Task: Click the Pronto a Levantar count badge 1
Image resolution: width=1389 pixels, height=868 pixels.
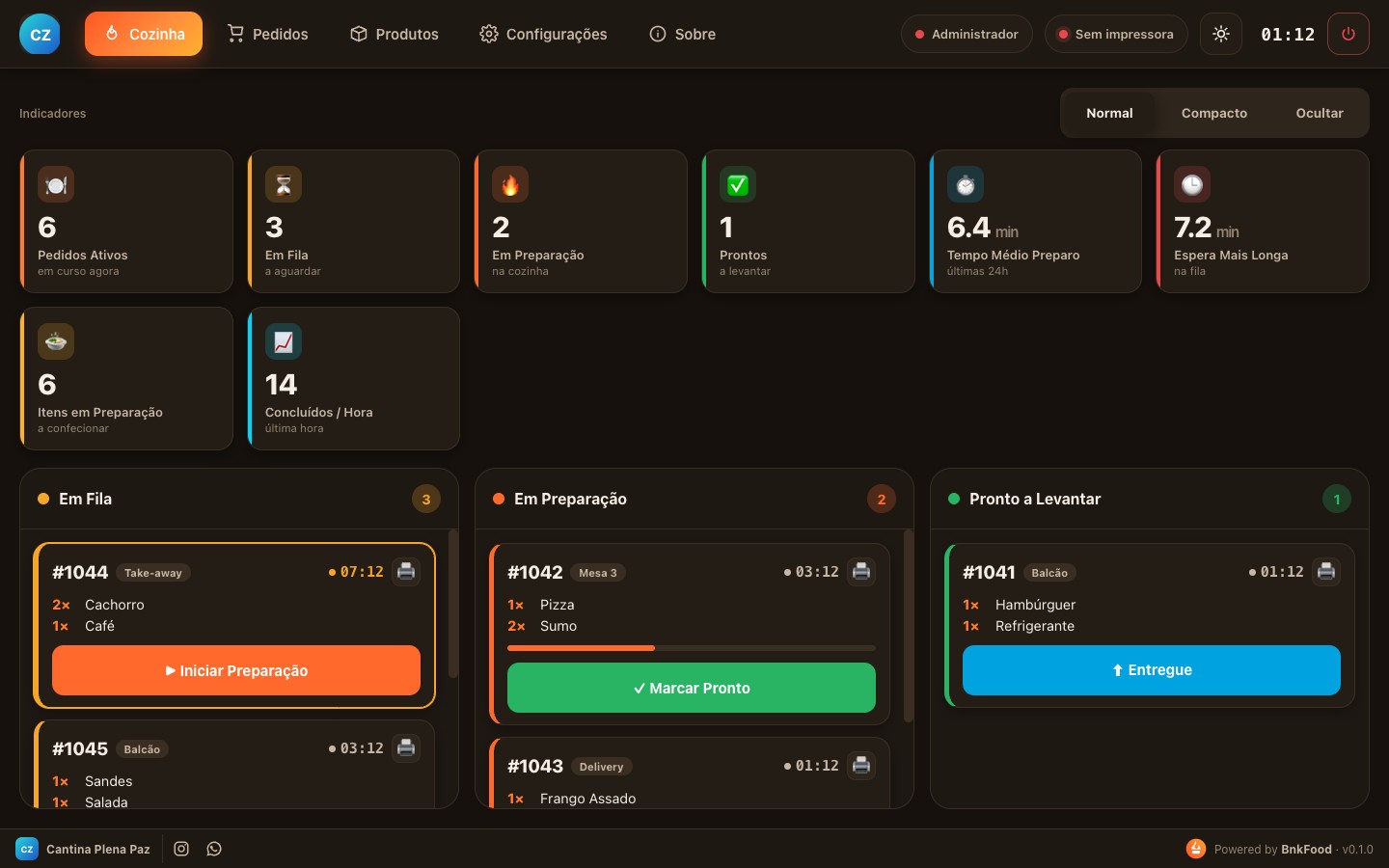Action: tap(1337, 499)
